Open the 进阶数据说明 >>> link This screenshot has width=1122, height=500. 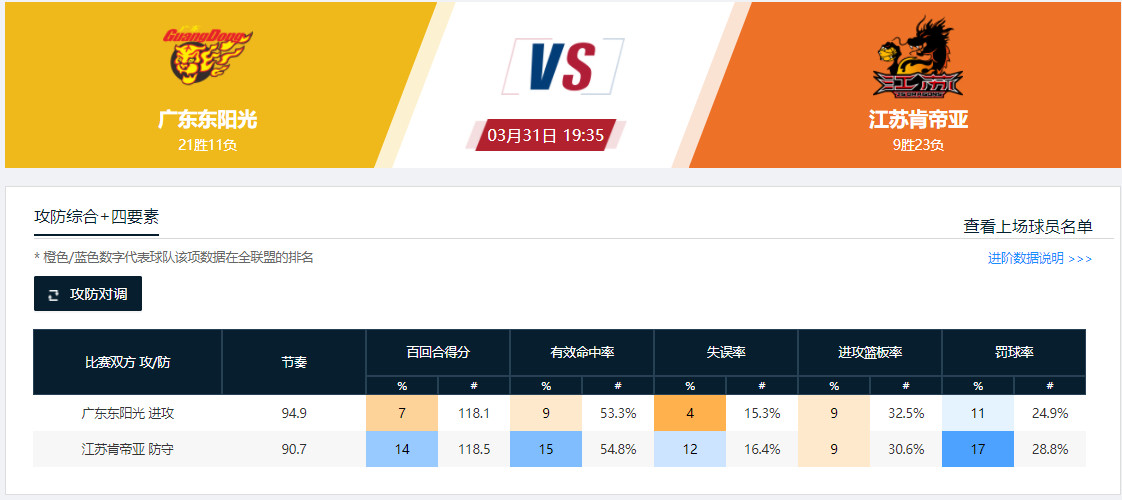click(x=1039, y=259)
